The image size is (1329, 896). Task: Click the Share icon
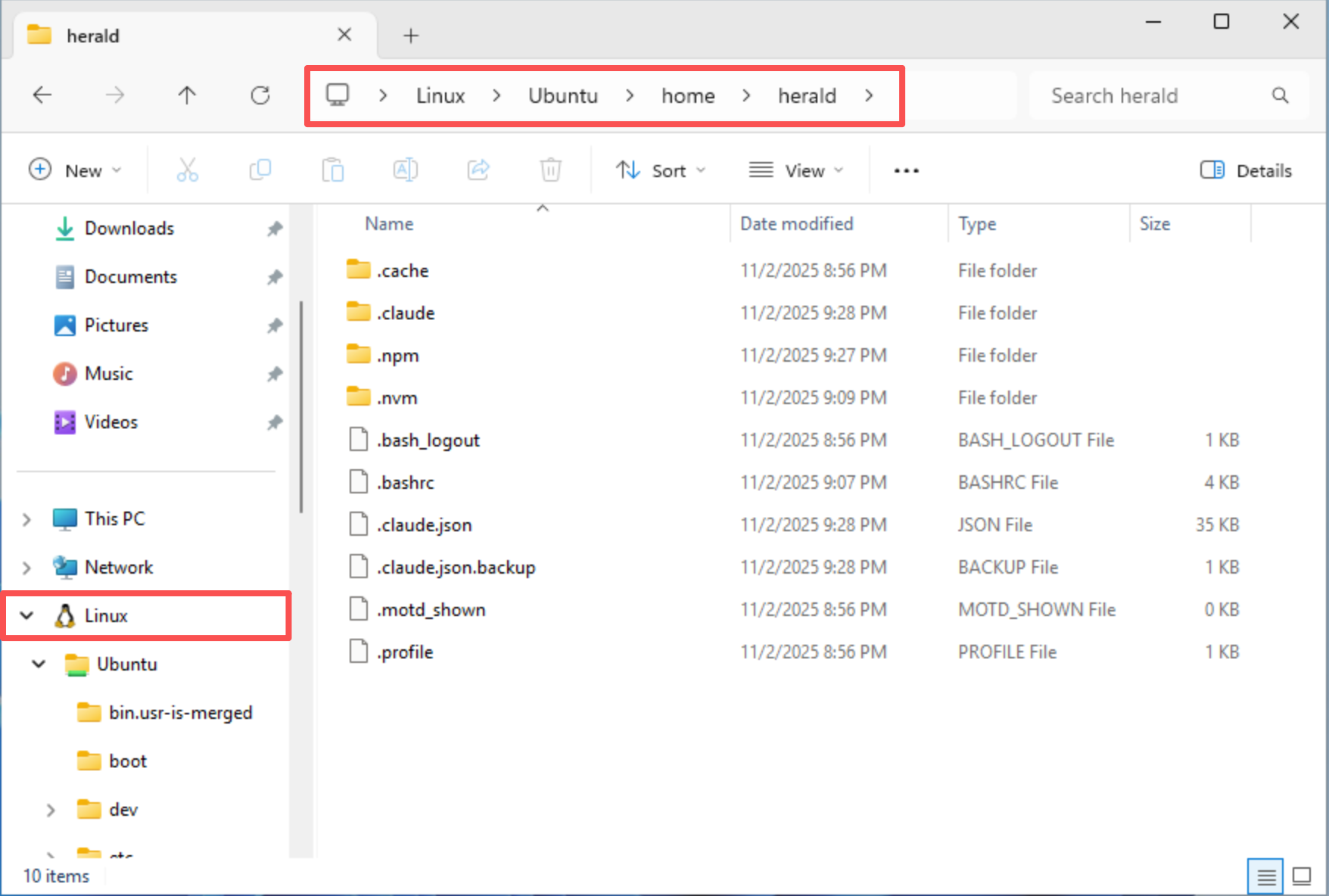coord(478,170)
